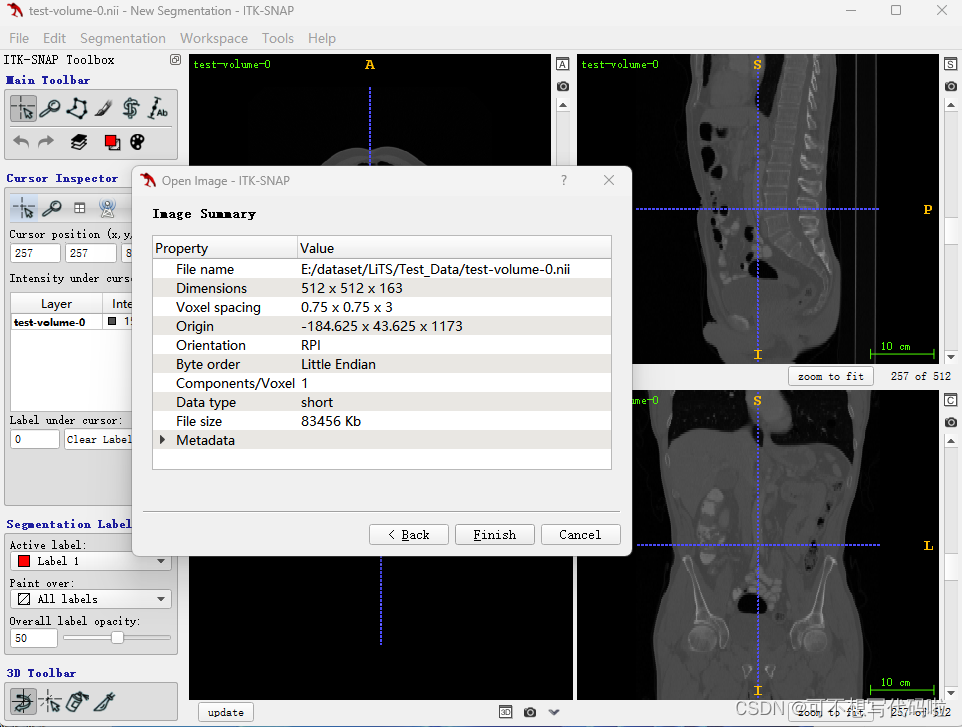Take snapshot of the coronal view
Image resolution: width=962 pixels, height=727 pixels.
950,422
